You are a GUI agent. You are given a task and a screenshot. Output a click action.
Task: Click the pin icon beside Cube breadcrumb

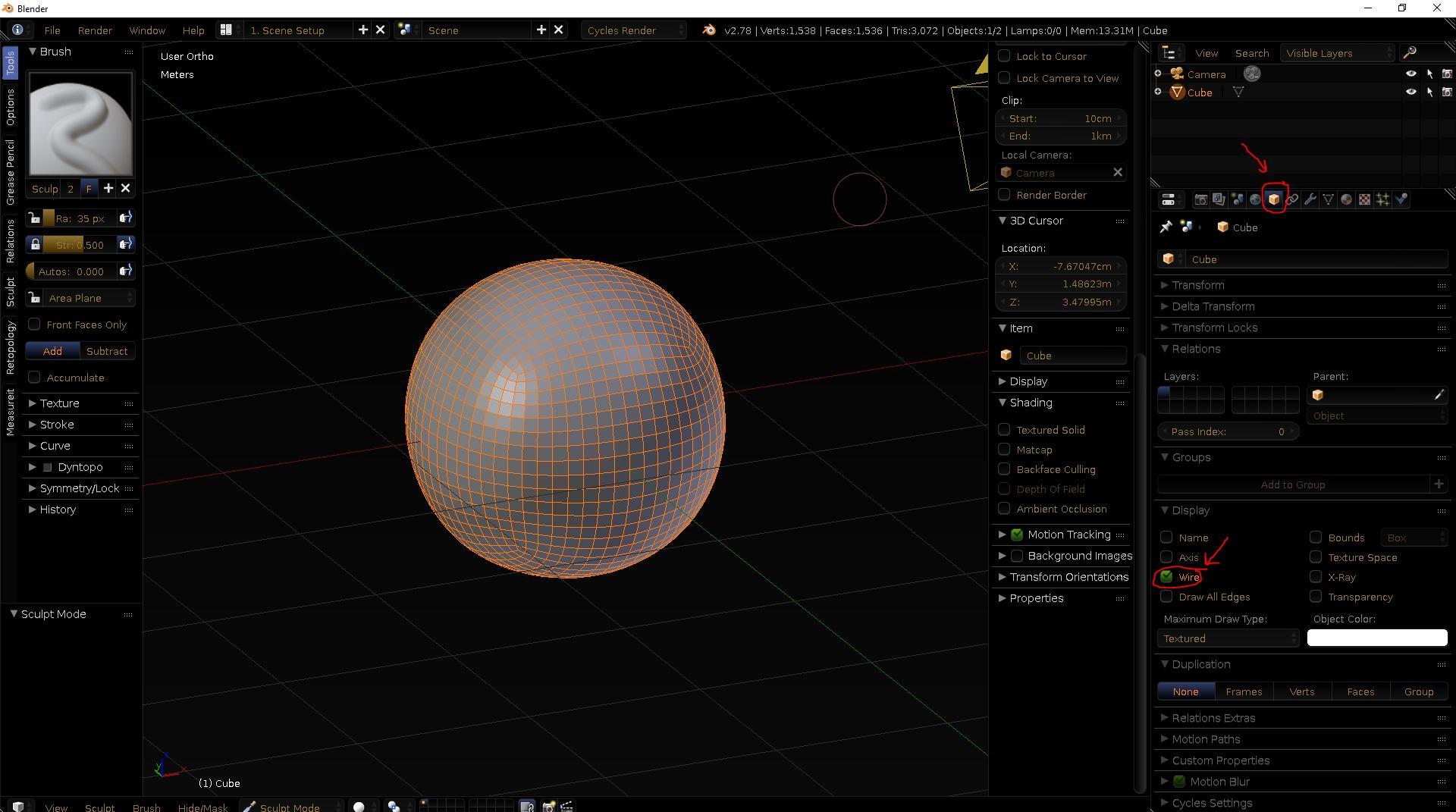point(1166,227)
